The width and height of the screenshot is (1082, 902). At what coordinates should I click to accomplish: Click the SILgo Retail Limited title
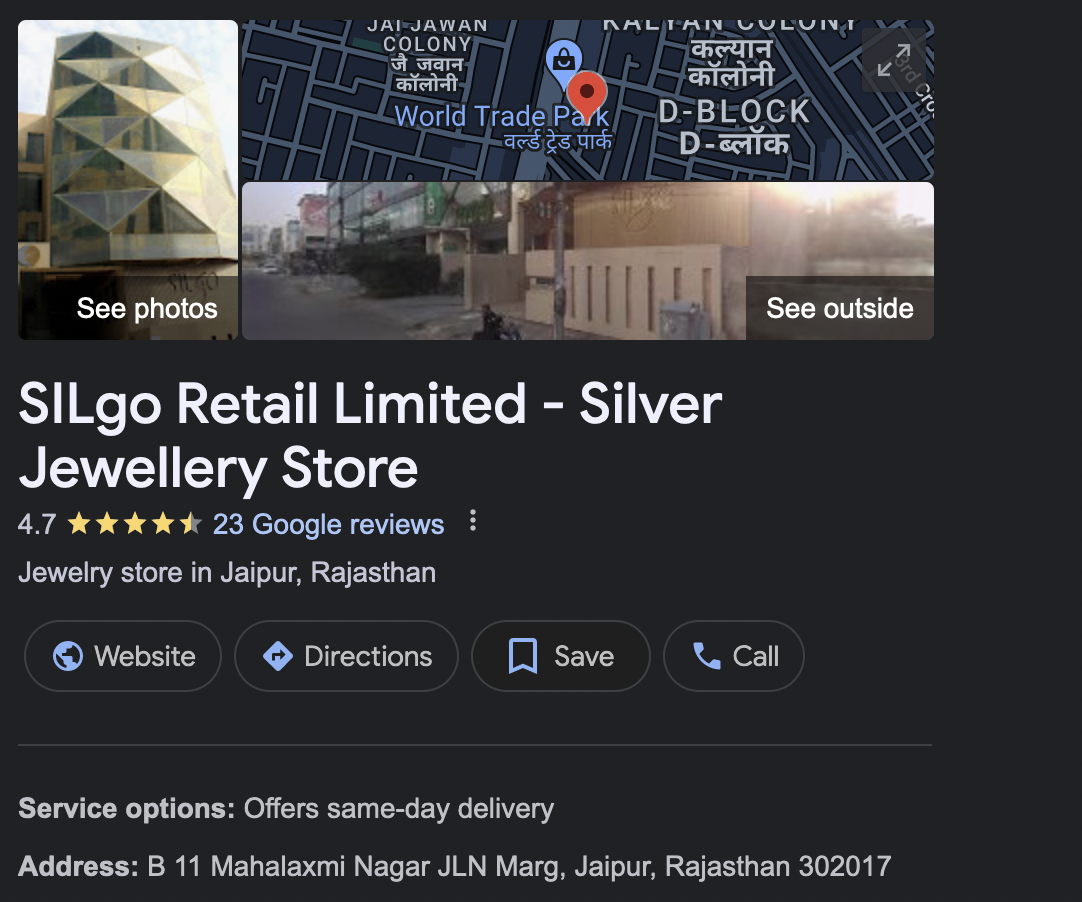point(370,435)
